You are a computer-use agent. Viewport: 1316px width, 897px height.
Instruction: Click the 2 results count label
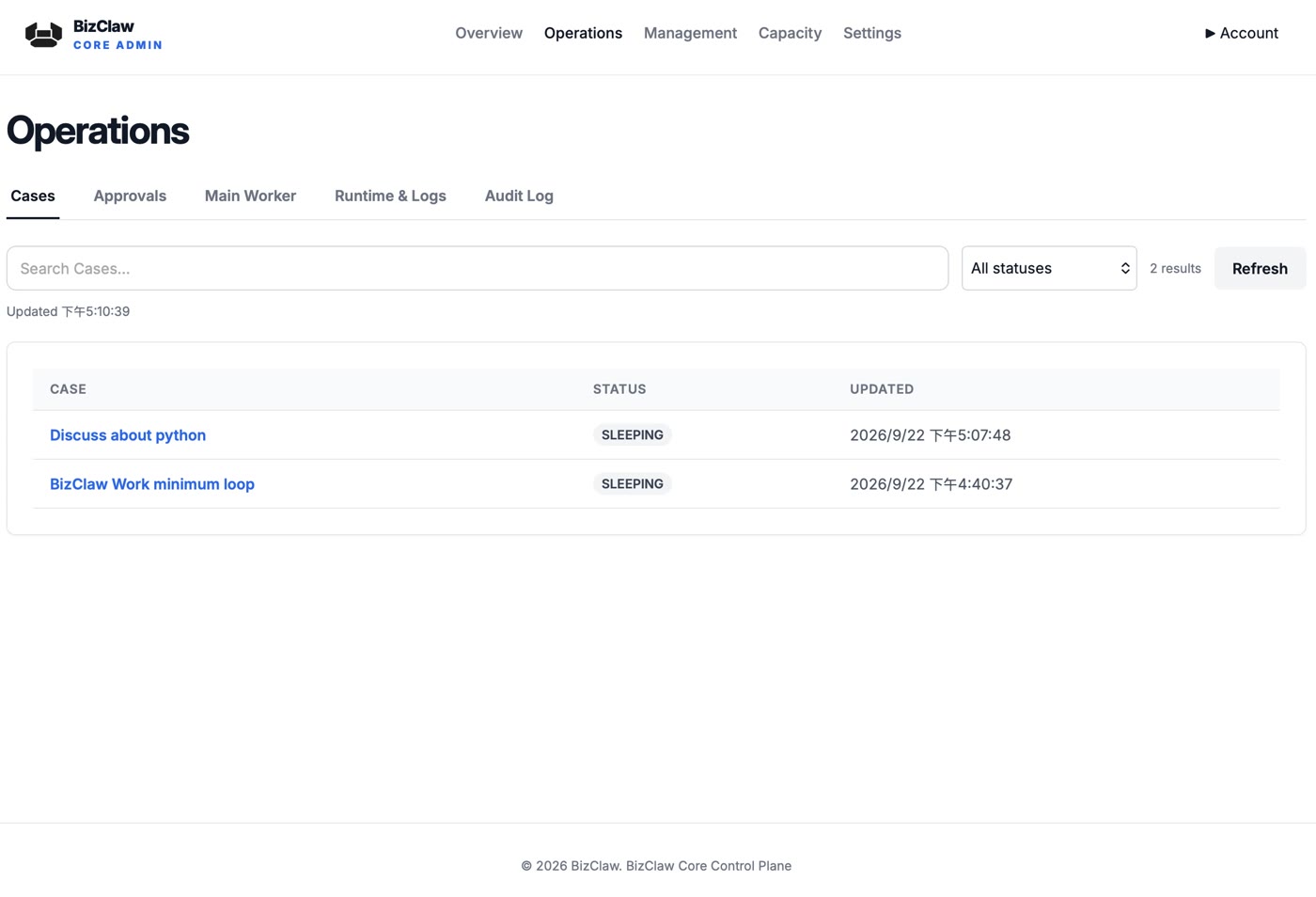click(x=1175, y=268)
